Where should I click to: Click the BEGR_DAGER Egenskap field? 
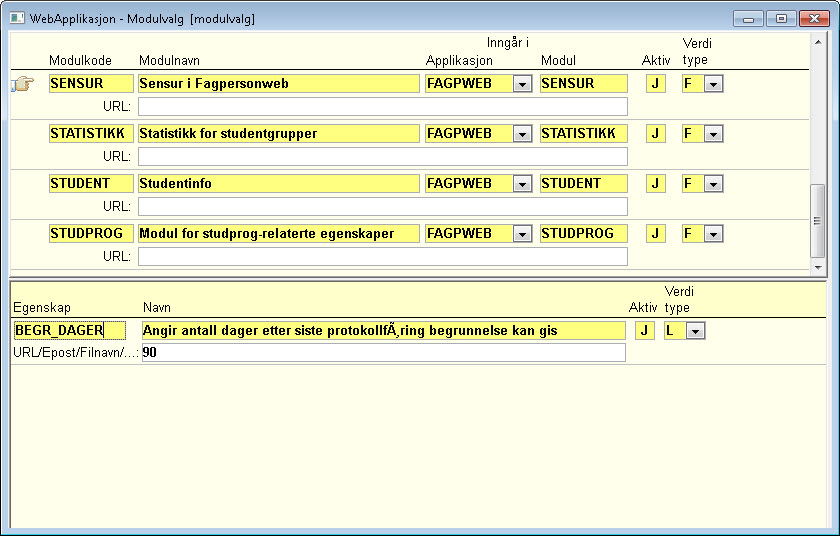point(70,330)
